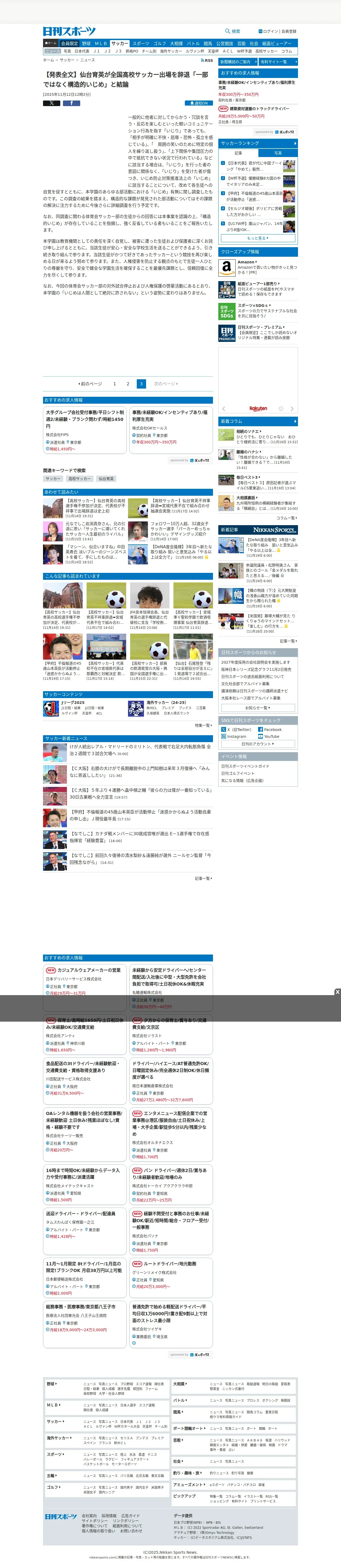Open 新聞購読のご案内 dropdown
The height and width of the screenshot is (1568, 341).
click(238, 62)
